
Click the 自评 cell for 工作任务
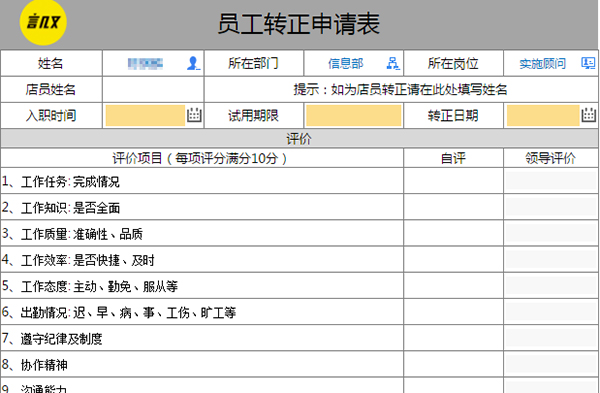point(453,181)
